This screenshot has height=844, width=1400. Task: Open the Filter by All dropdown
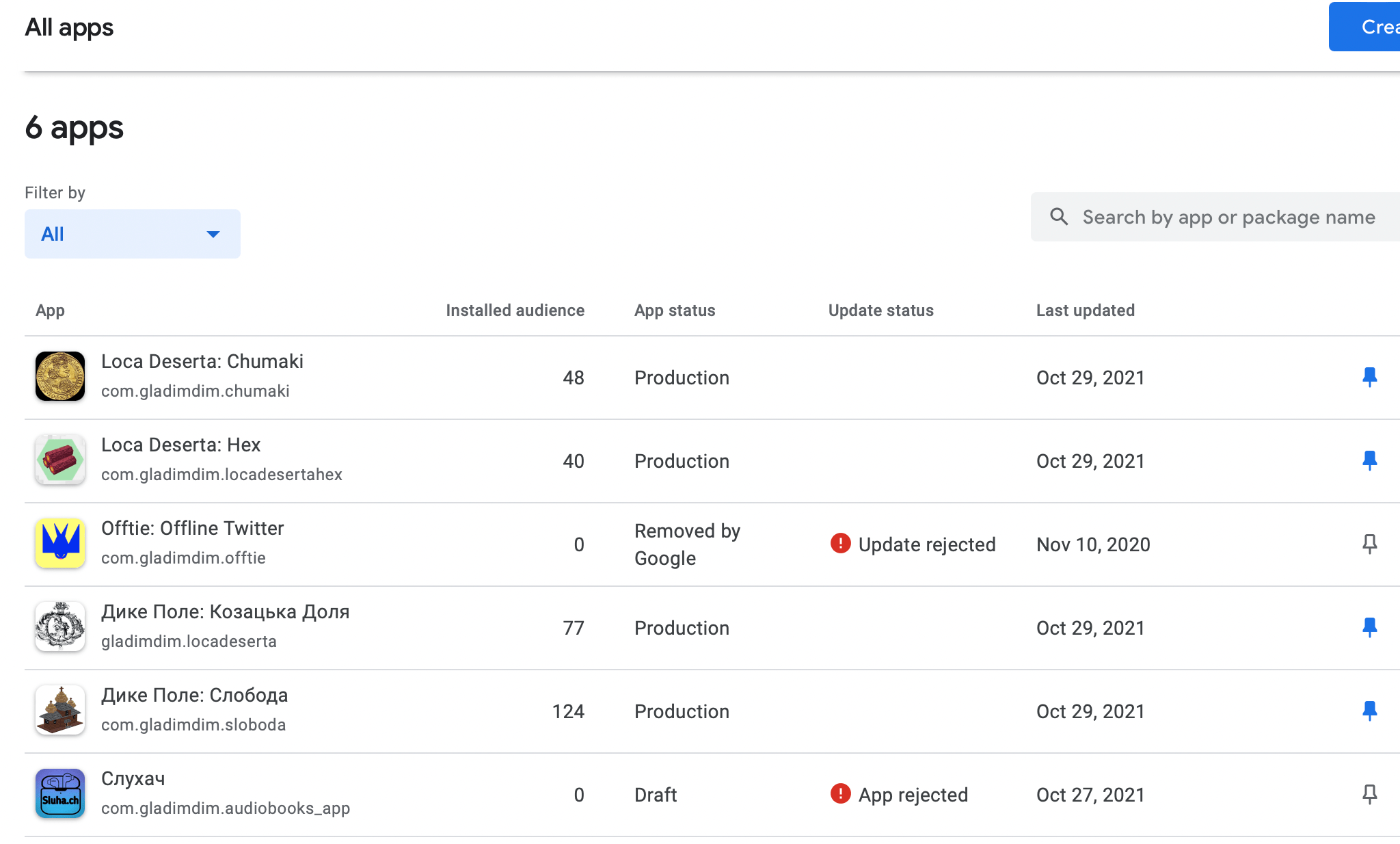[x=132, y=233]
